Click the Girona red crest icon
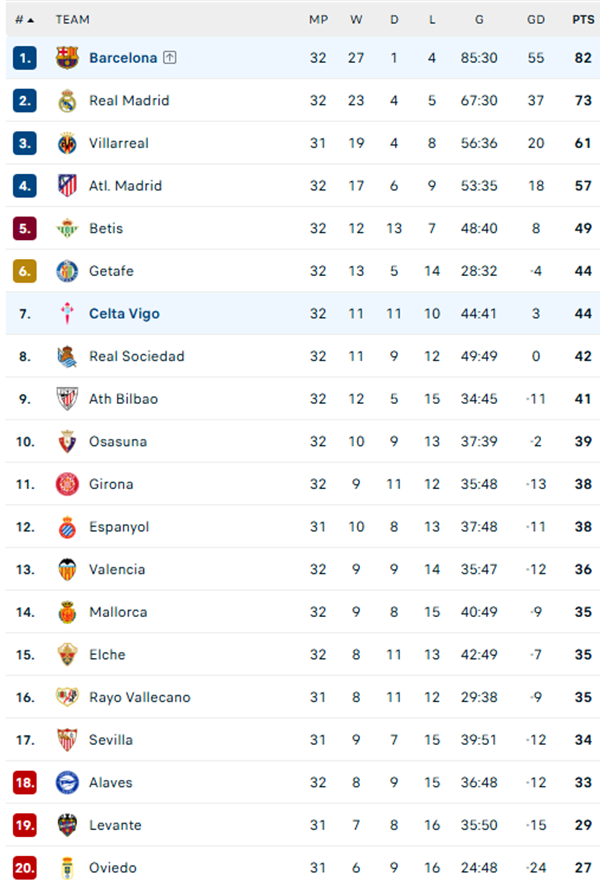Image resolution: width=600 pixels, height=888 pixels. (x=67, y=484)
